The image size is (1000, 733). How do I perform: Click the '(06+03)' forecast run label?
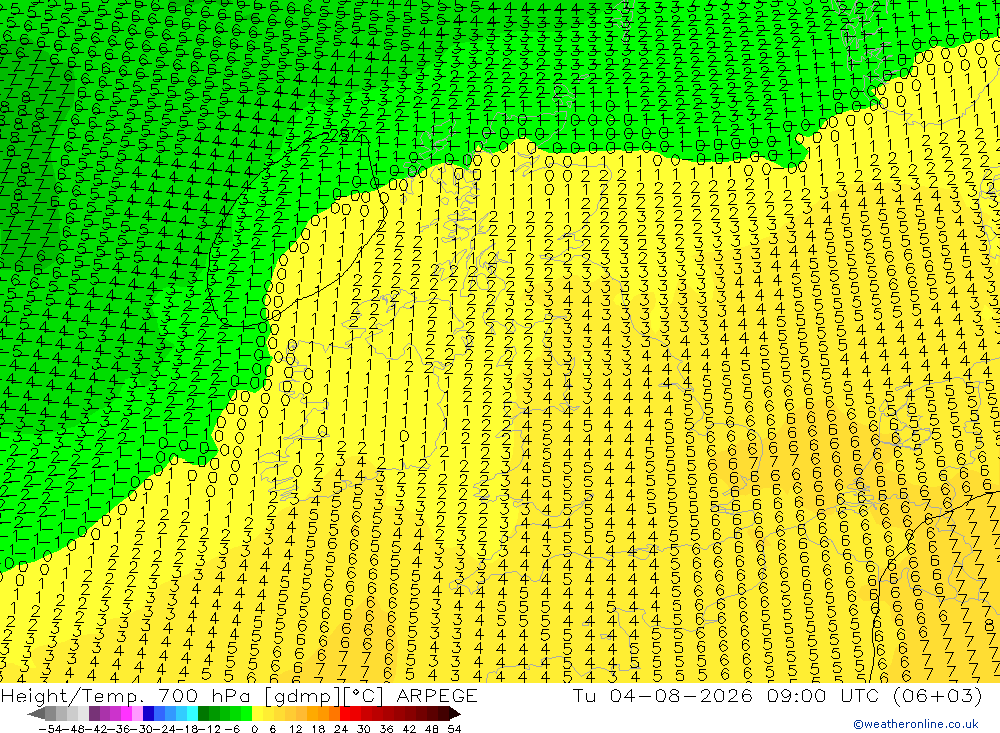click(x=937, y=695)
